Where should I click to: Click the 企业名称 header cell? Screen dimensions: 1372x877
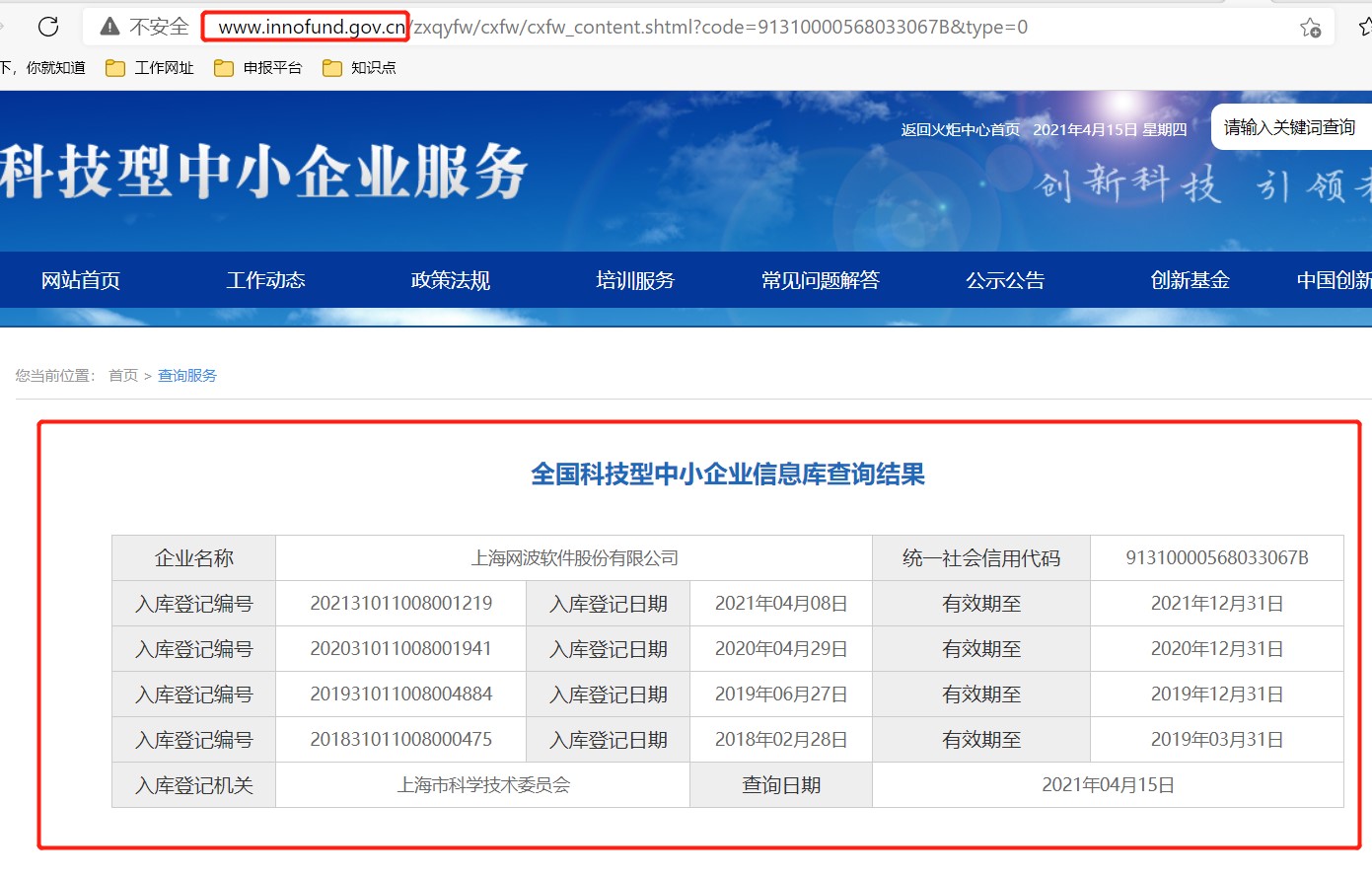click(194, 558)
